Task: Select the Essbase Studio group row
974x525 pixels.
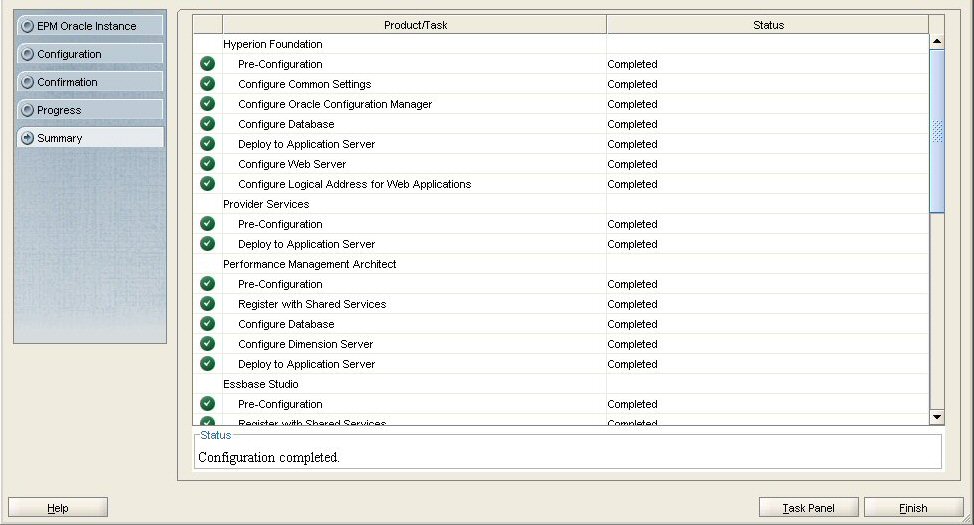Action: (561, 384)
